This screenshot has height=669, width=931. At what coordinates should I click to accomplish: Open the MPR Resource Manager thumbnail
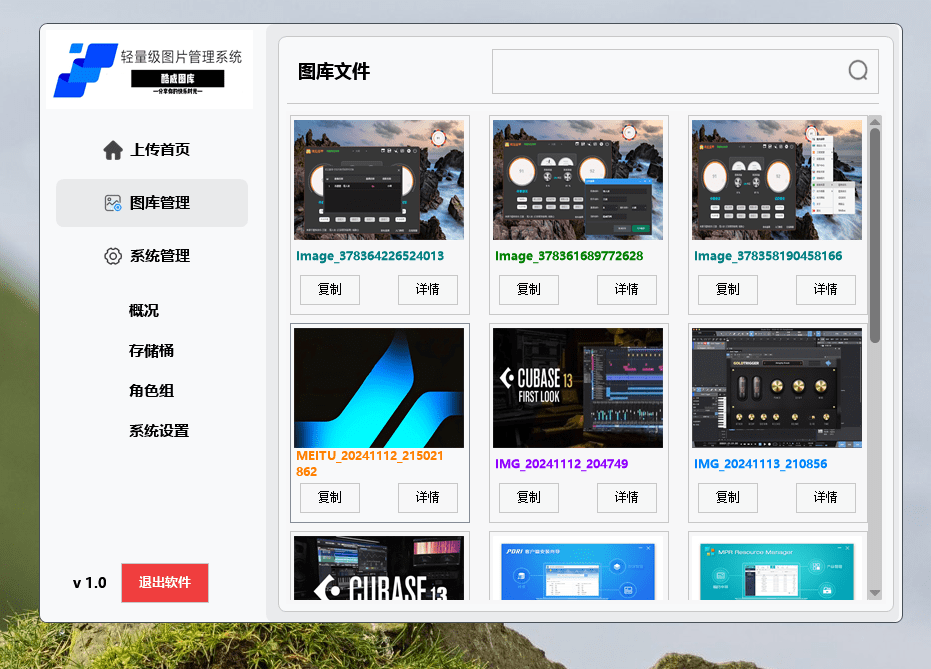pyautogui.click(x=777, y=570)
